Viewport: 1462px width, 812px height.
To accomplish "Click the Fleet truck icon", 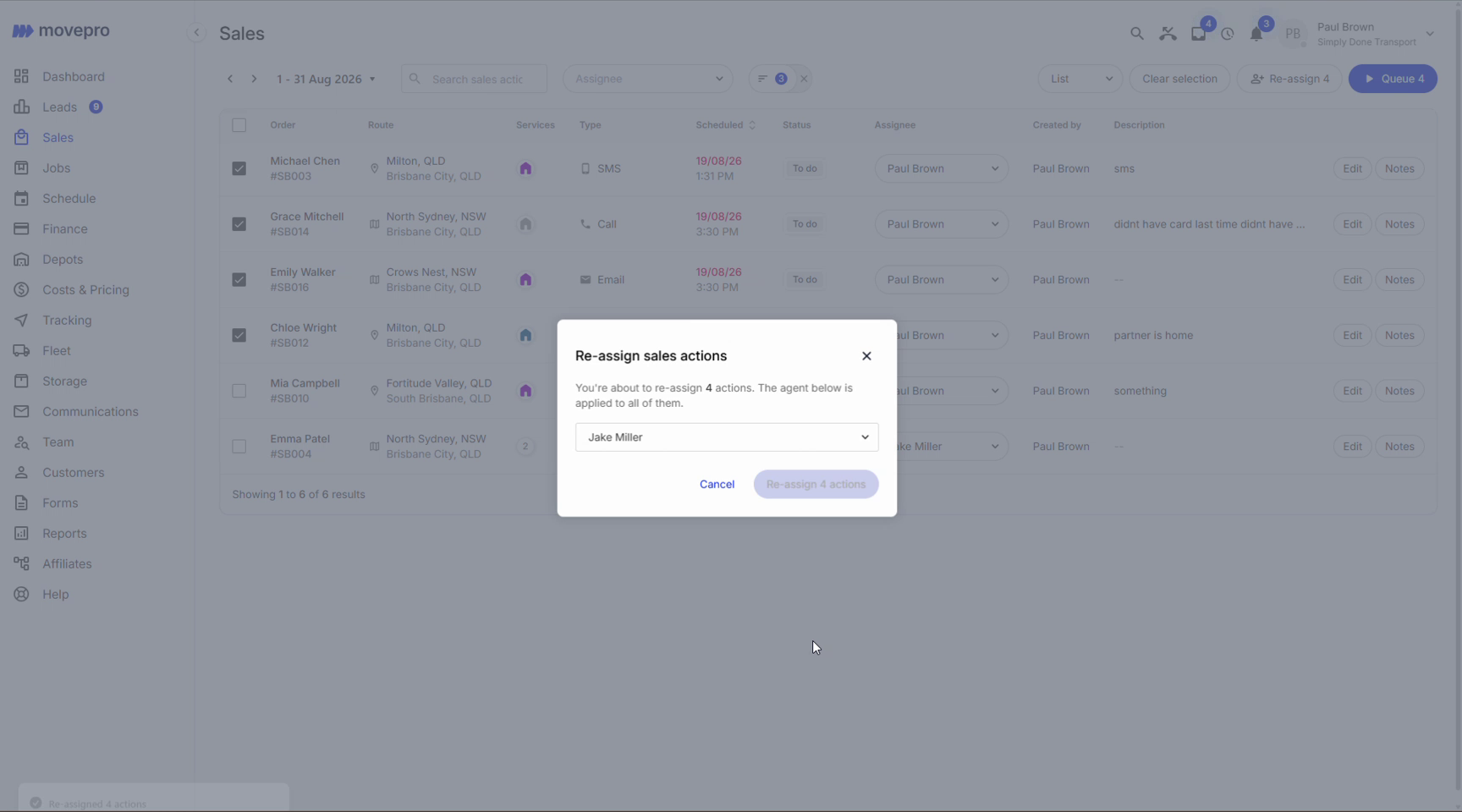I will click(x=22, y=351).
